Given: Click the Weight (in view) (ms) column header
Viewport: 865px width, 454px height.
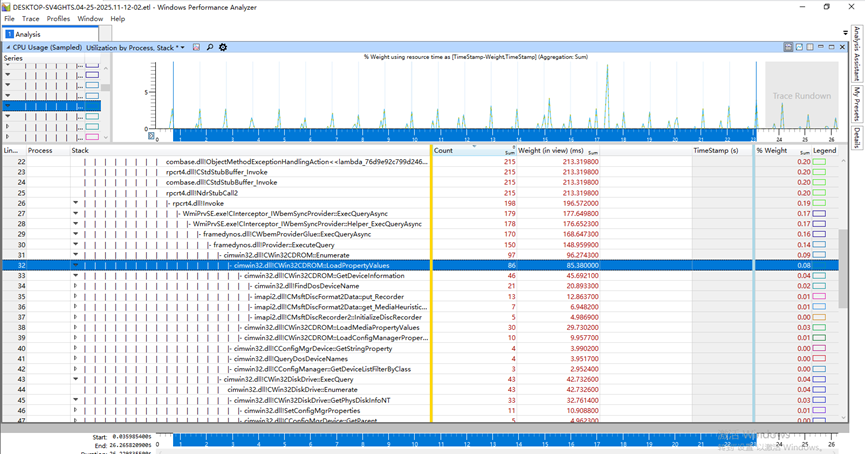Looking at the screenshot, I should (558, 151).
